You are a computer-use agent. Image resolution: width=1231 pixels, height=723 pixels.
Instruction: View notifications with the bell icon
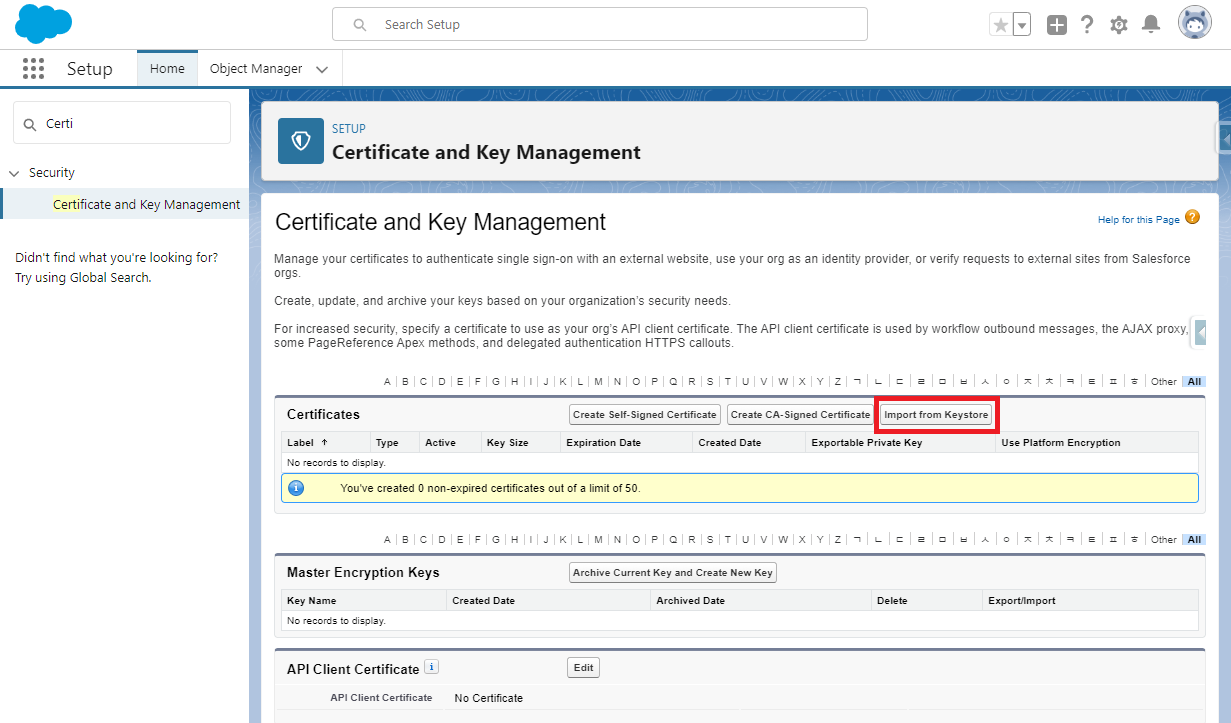(x=1150, y=23)
